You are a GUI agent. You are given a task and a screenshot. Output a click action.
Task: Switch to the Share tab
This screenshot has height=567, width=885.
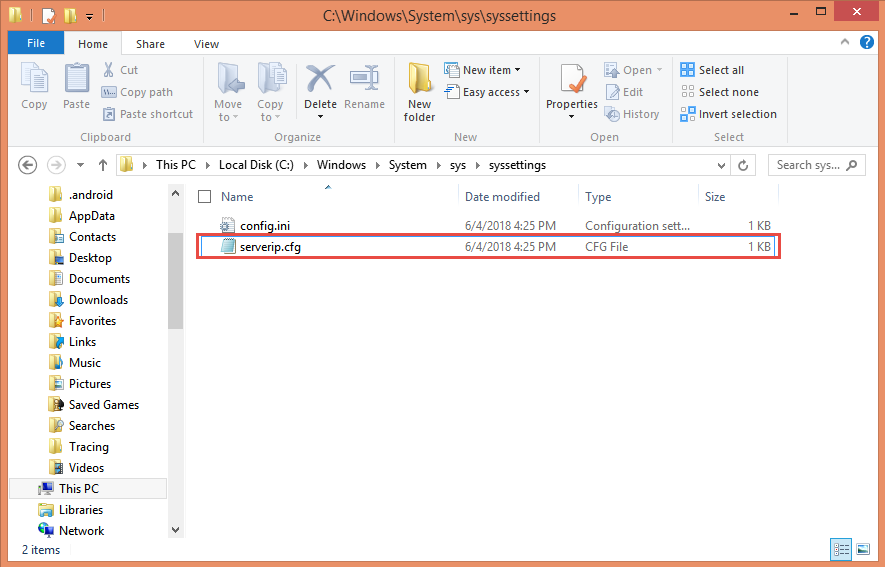click(150, 44)
